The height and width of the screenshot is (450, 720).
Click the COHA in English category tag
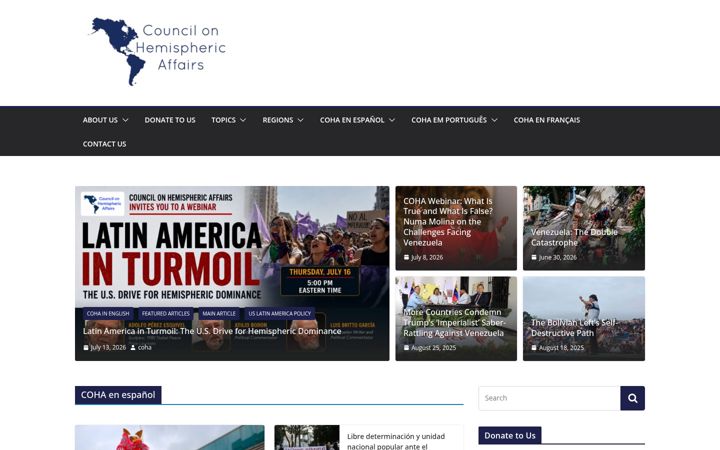point(108,314)
